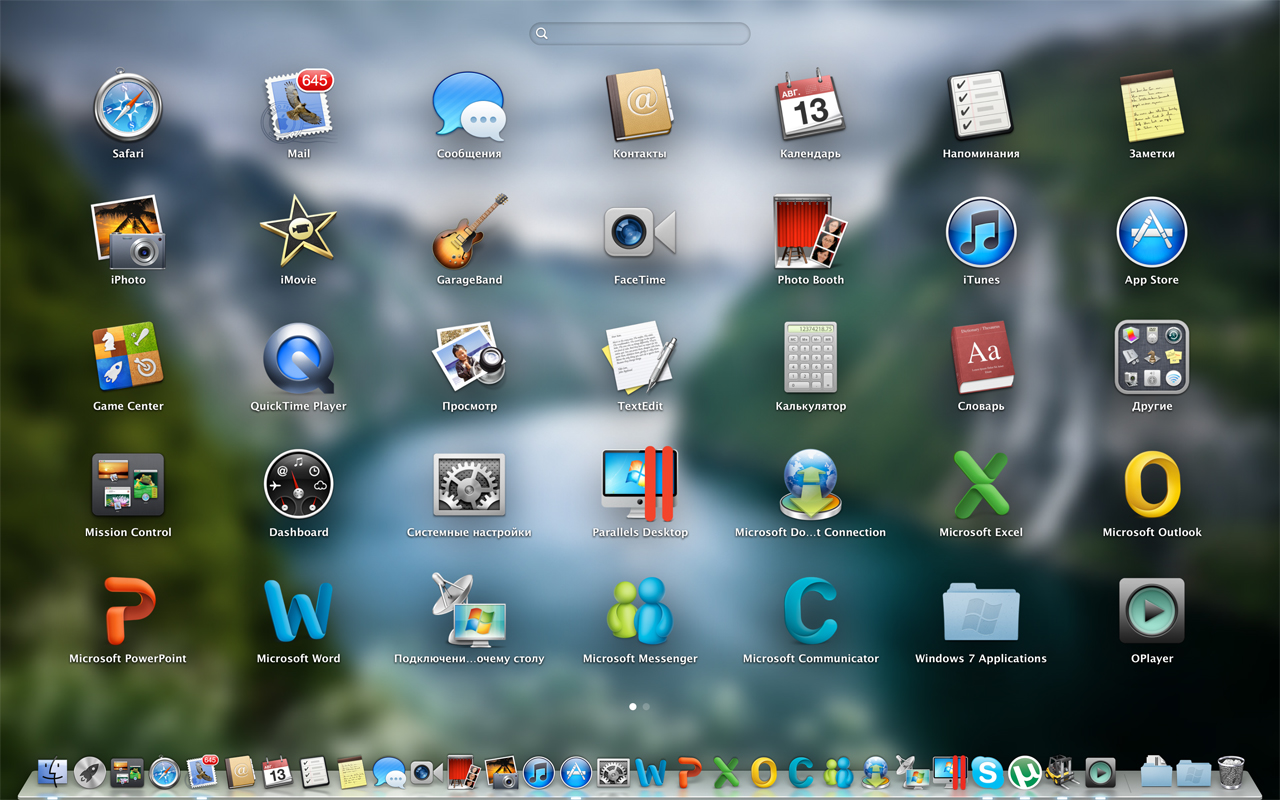The width and height of the screenshot is (1280, 800).
Task: Select first Launchpad page dot
Action: point(633,706)
